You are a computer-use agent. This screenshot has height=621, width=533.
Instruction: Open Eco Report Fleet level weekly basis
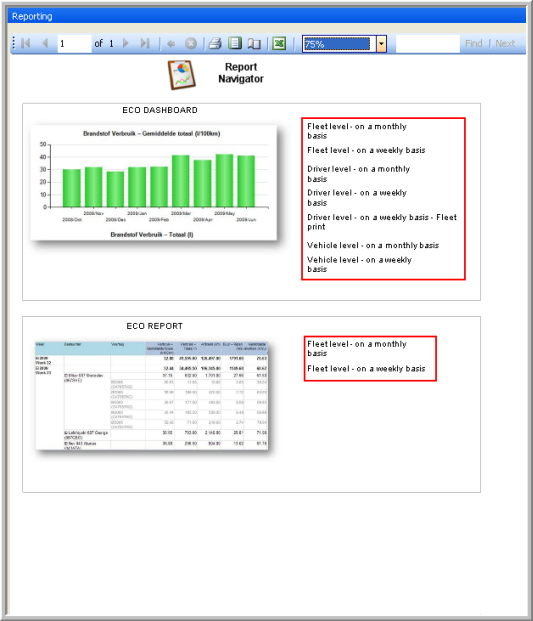click(366, 369)
